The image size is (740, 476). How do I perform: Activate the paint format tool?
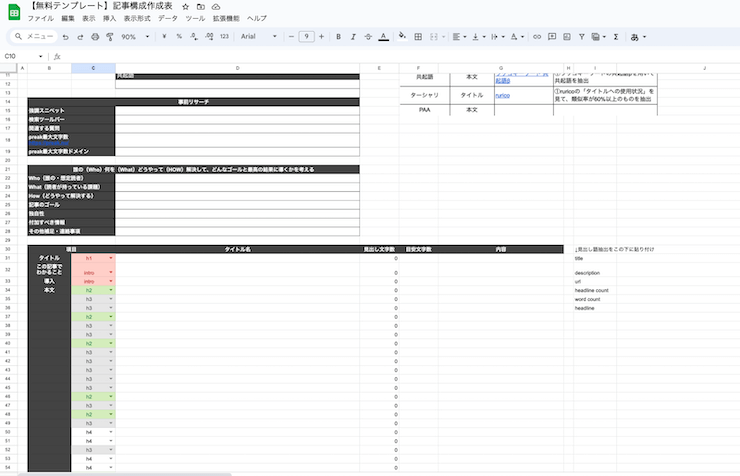(x=110, y=37)
